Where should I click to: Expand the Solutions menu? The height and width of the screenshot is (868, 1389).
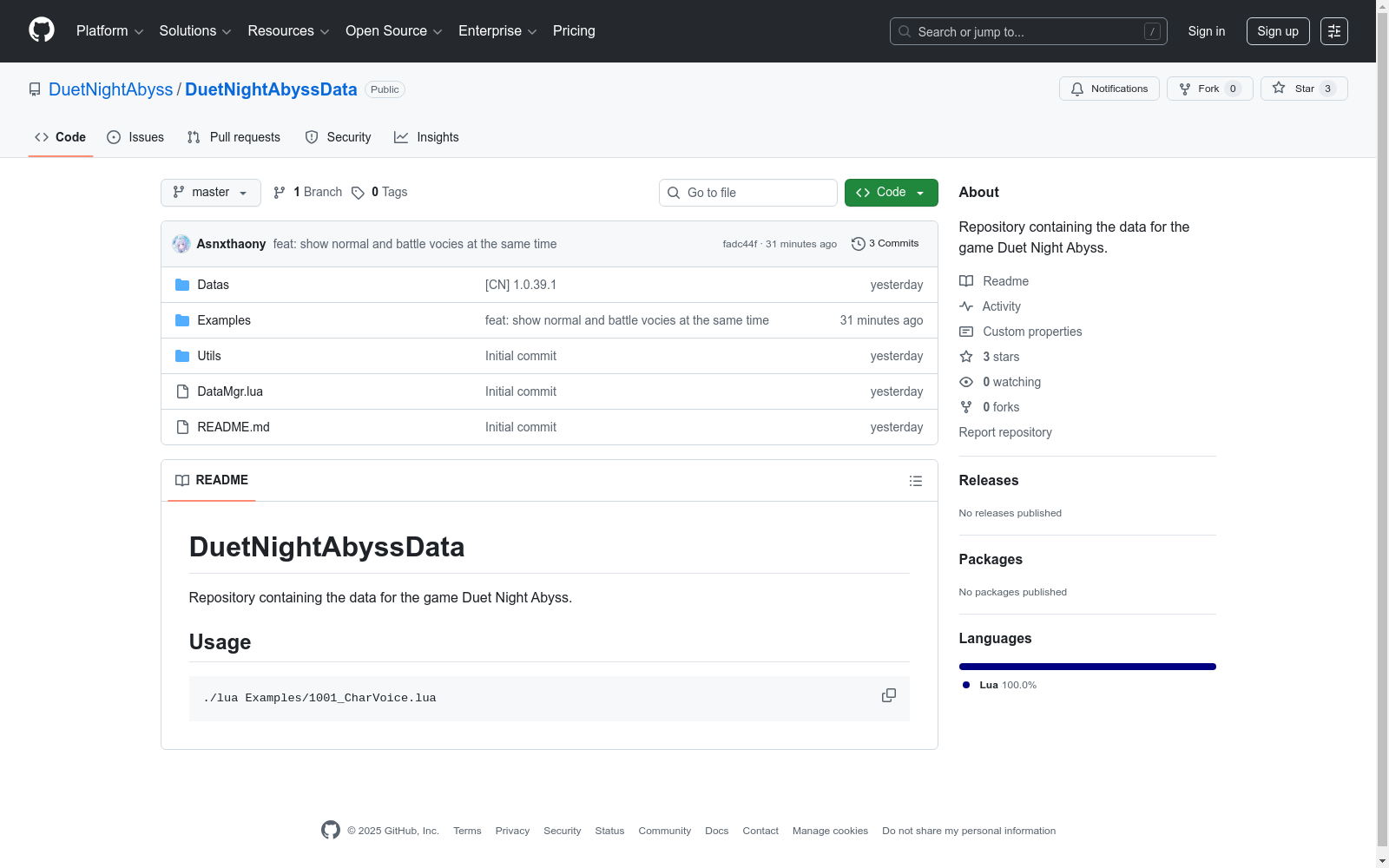coord(195,31)
